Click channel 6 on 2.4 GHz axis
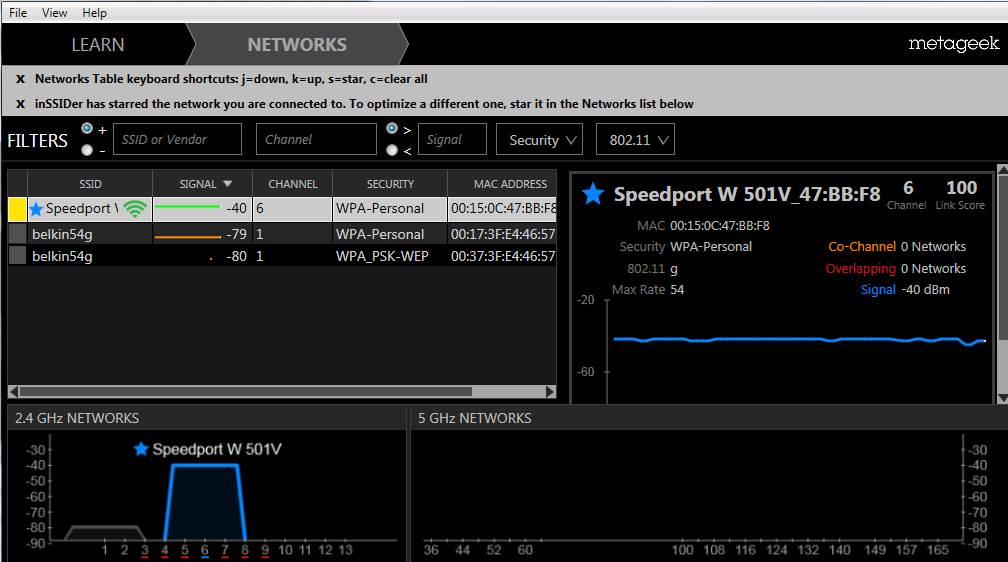 (x=204, y=550)
